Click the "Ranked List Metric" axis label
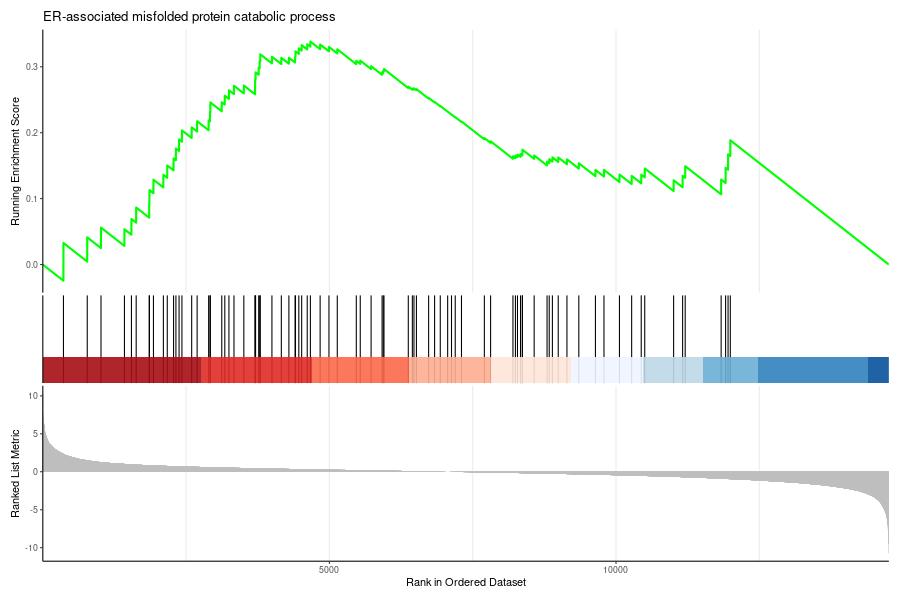 coord(15,474)
